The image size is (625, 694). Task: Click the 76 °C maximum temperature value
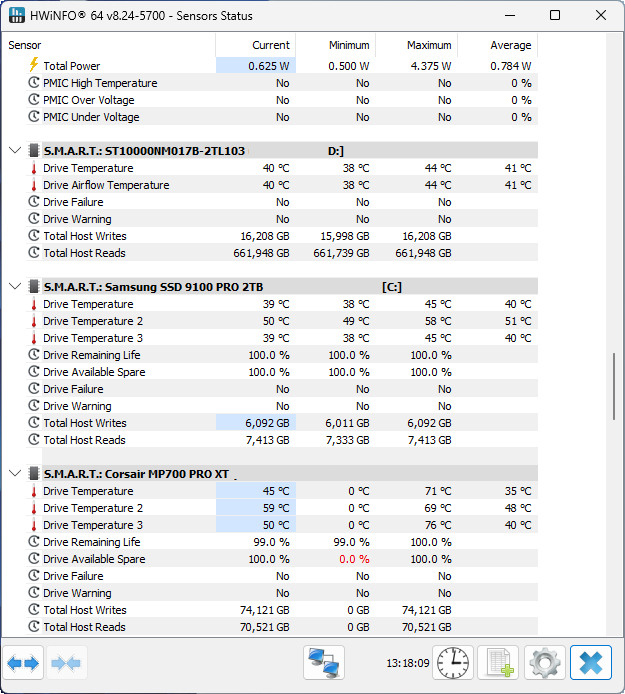(438, 525)
